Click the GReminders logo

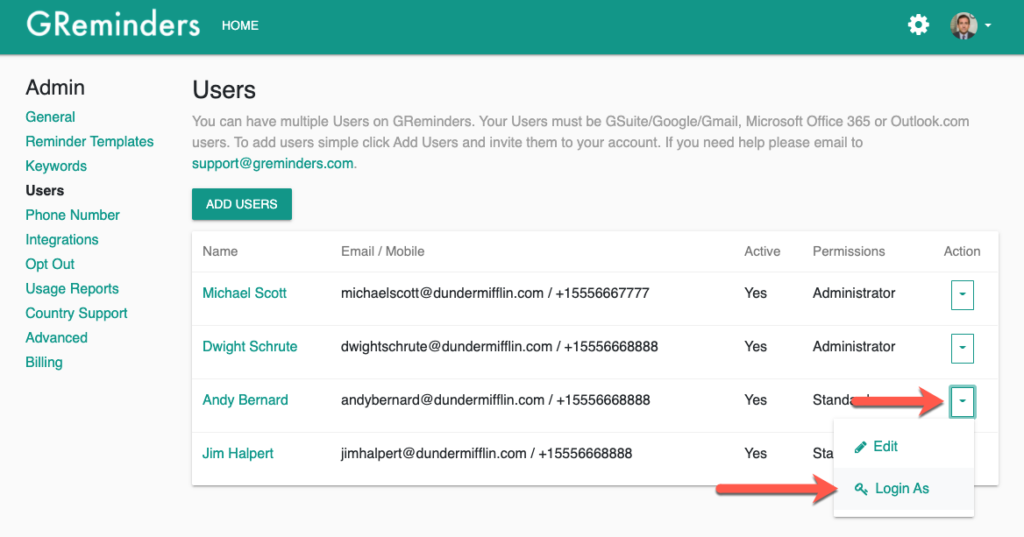tap(113, 25)
